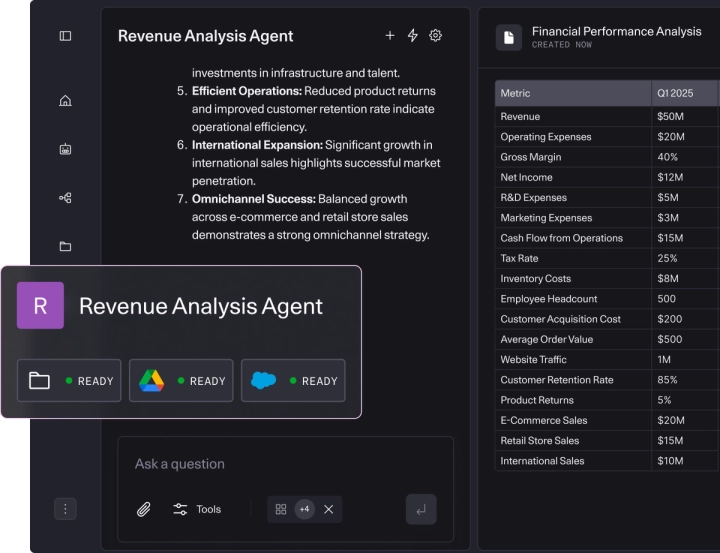
Task: Click the 500 Employee Headcount value
Action: pyautogui.click(x=666, y=299)
